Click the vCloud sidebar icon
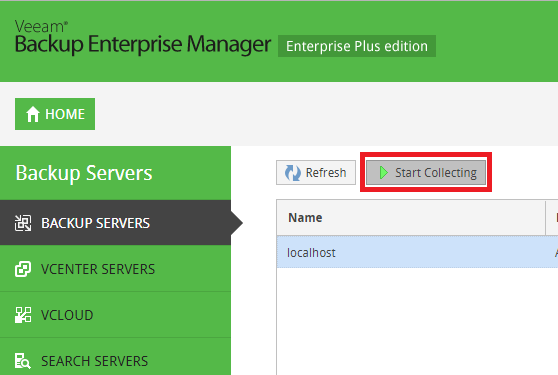The image size is (558, 375). [x=23, y=315]
